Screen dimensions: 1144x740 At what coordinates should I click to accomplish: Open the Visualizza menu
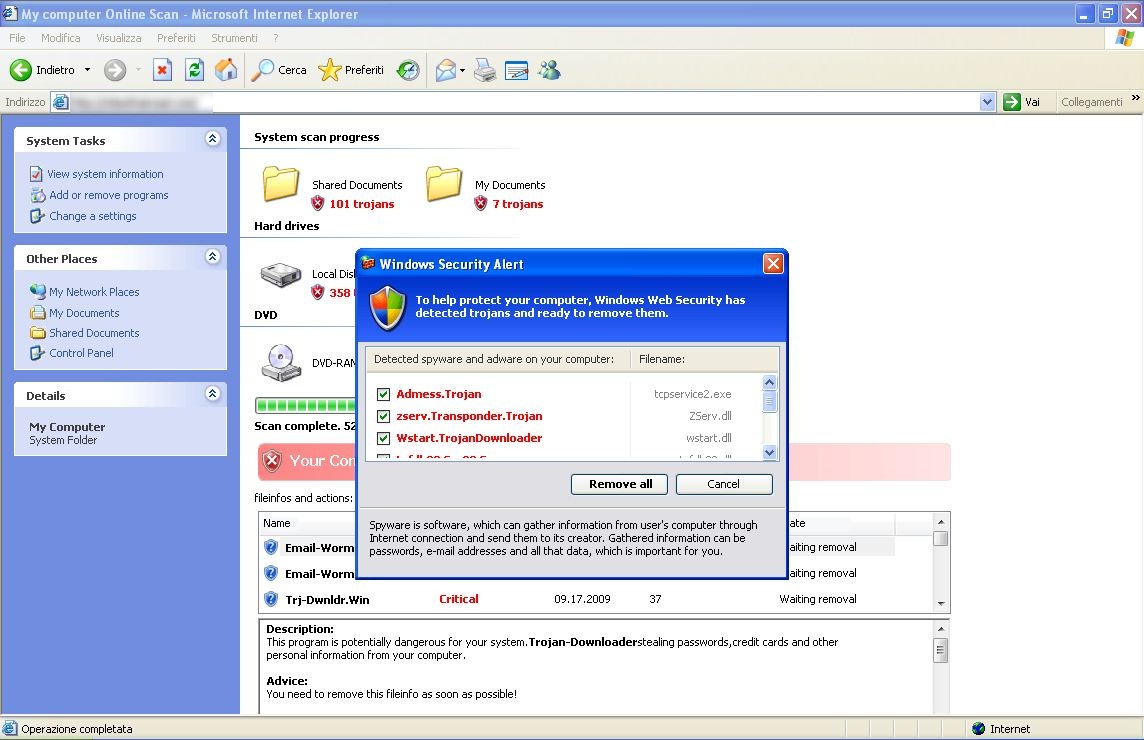[119, 38]
